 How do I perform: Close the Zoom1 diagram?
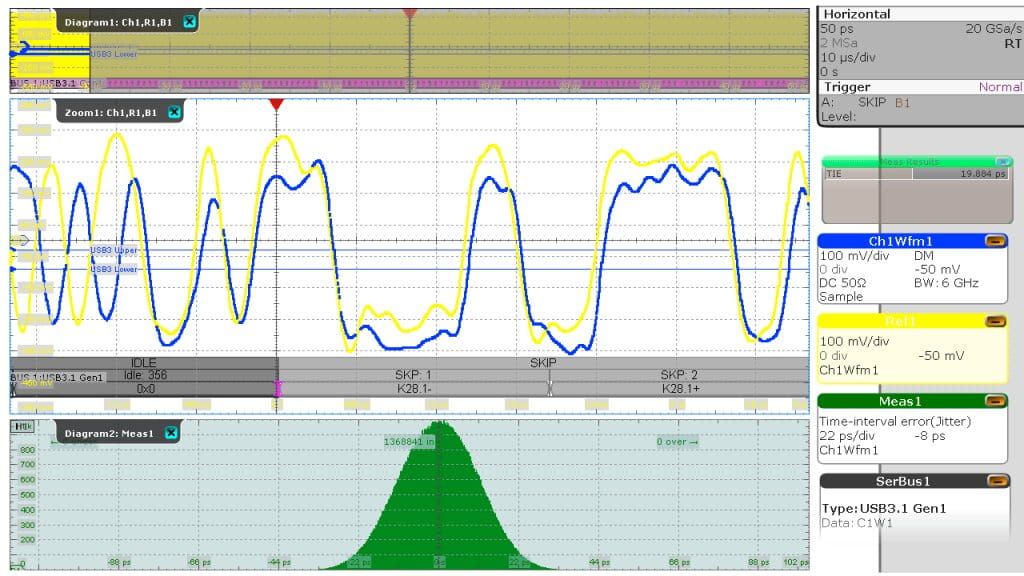tap(176, 112)
